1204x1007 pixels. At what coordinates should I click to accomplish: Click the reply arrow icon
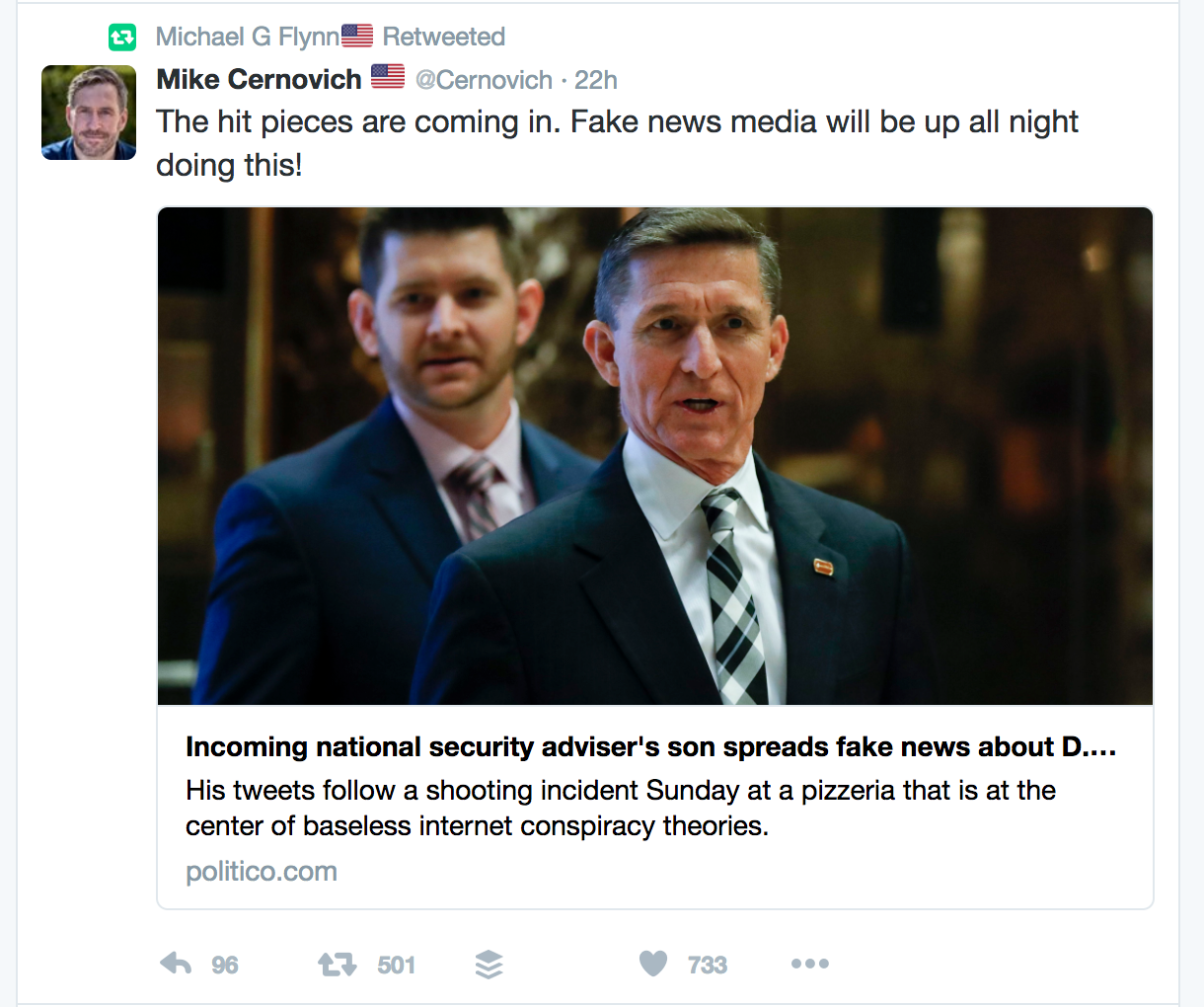176,964
